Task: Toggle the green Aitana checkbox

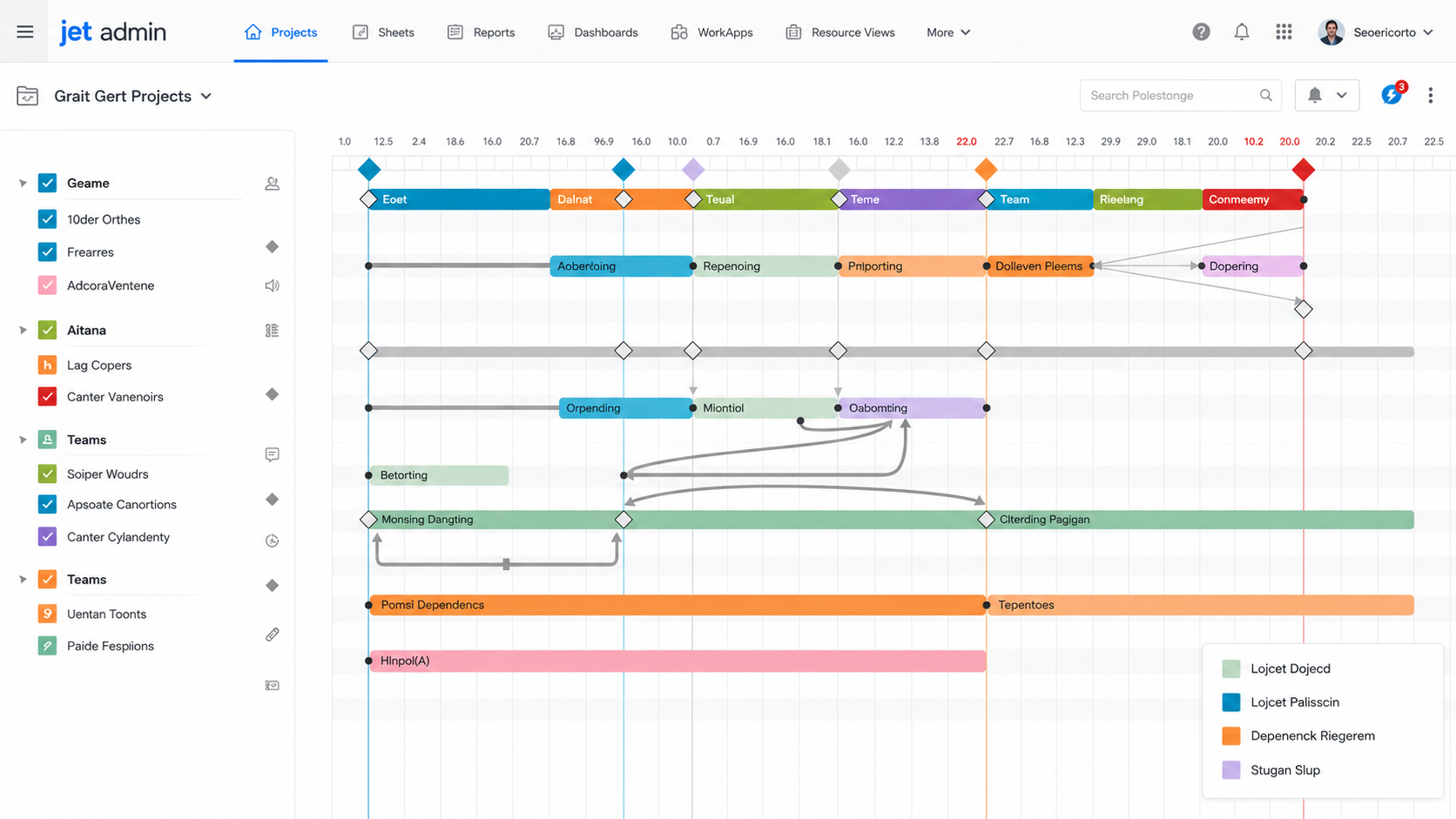Action: [48, 331]
